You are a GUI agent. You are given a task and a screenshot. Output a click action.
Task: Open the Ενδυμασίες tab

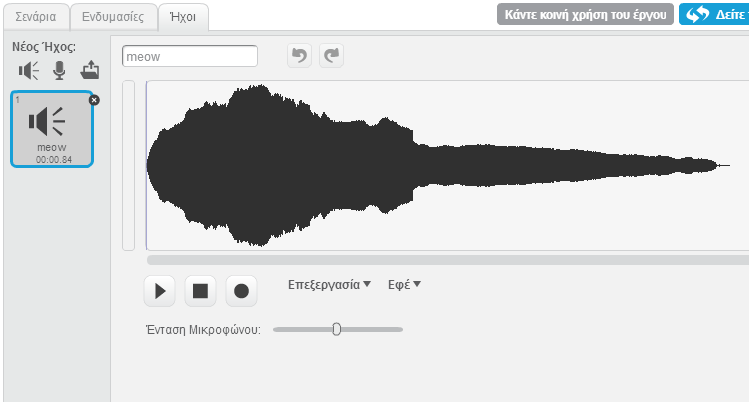(115, 16)
